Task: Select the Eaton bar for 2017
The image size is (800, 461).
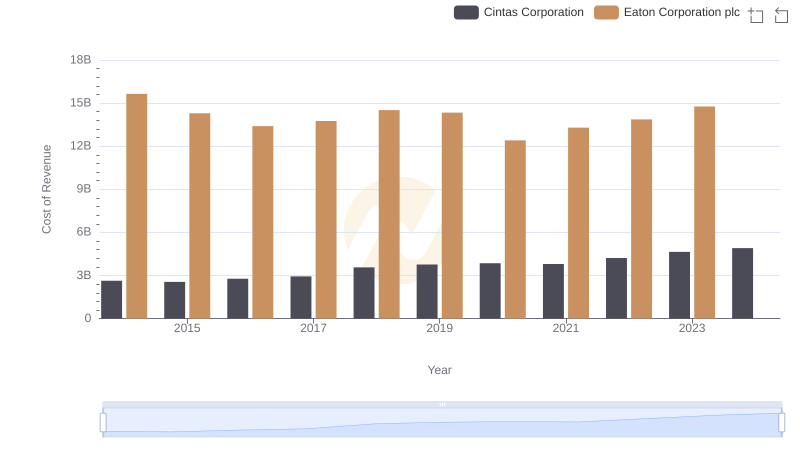Action: (326, 220)
